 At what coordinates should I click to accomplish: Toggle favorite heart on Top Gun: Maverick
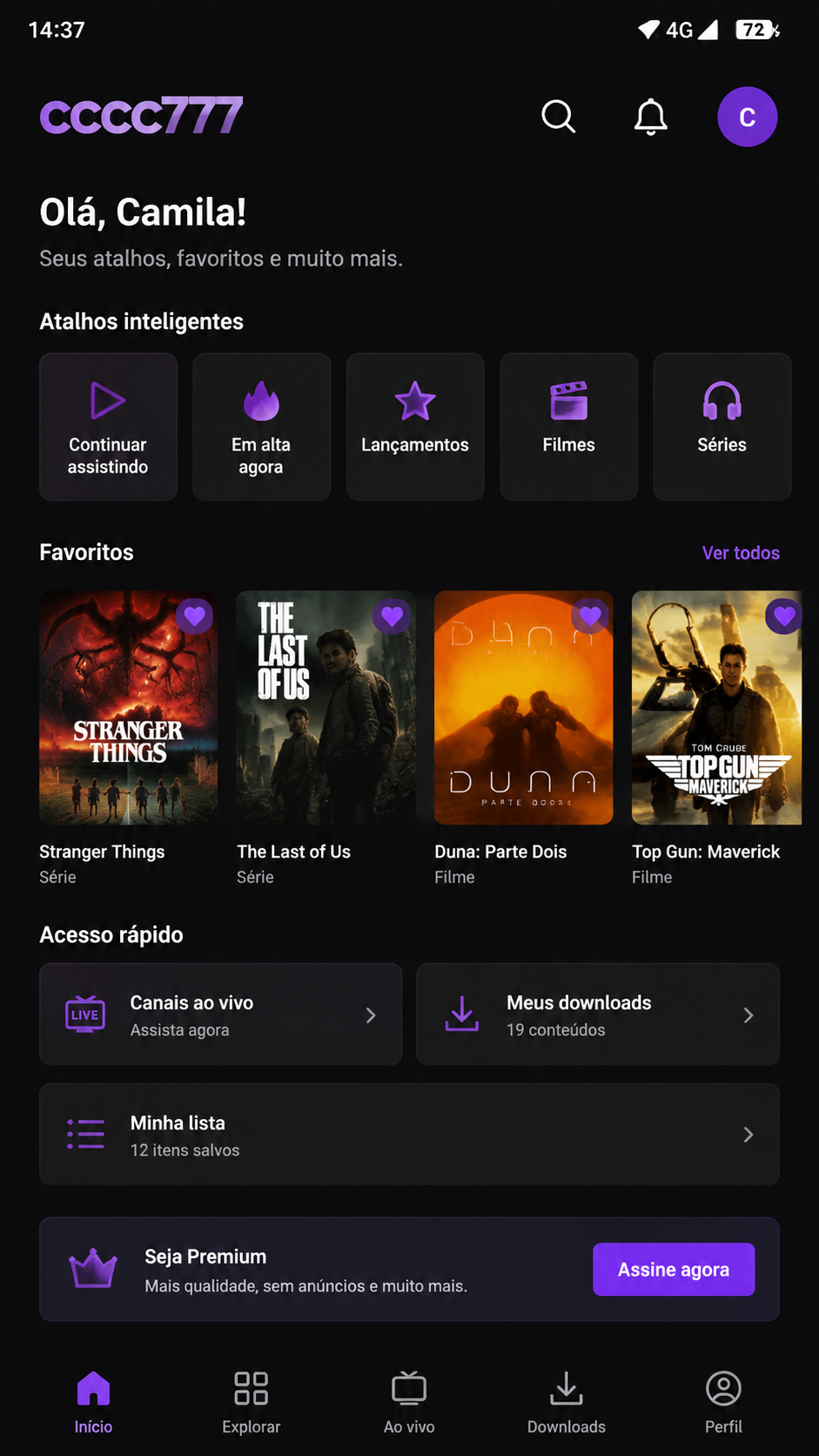(784, 617)
